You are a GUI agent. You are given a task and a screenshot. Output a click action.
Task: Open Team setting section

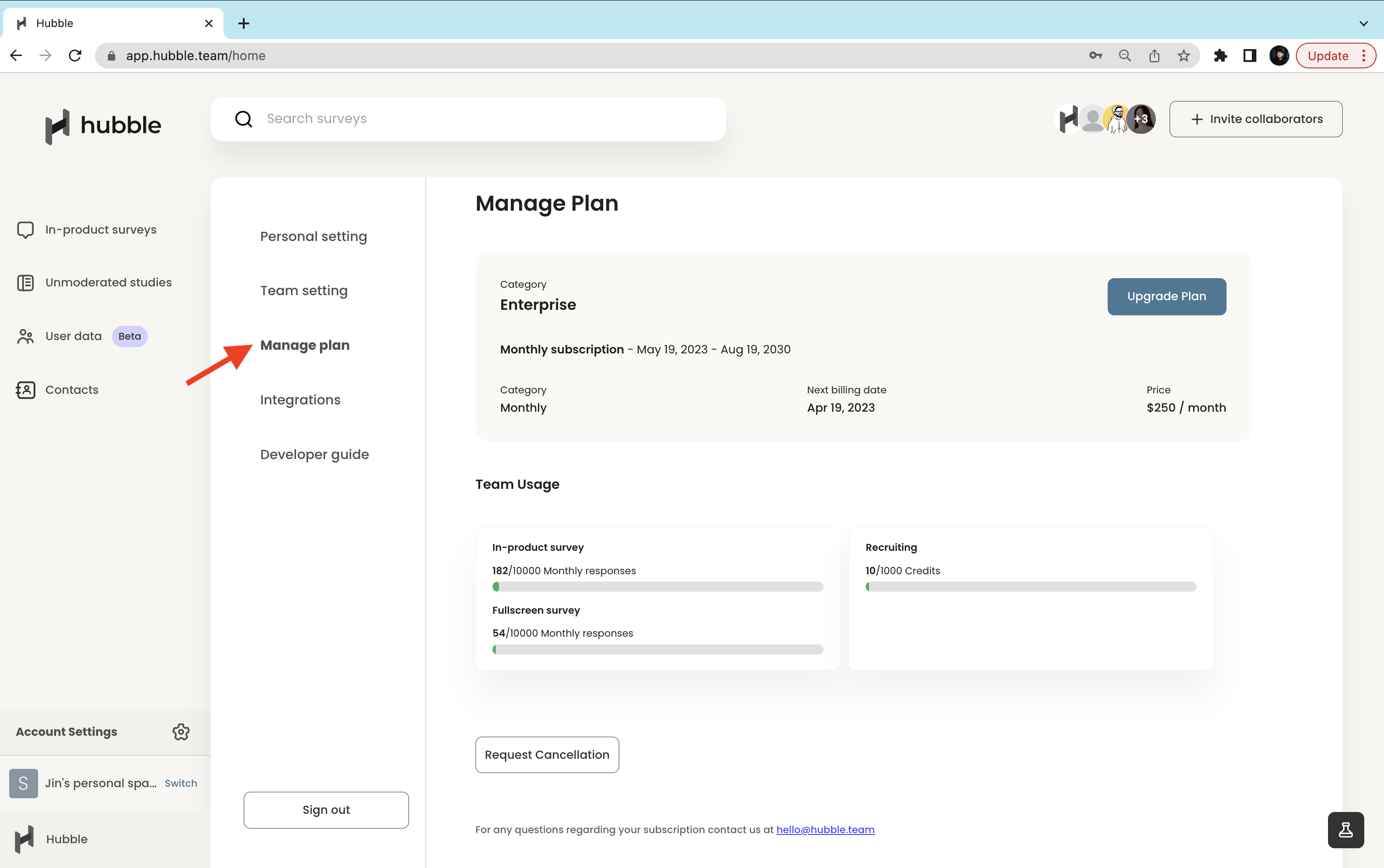[304, 291]
